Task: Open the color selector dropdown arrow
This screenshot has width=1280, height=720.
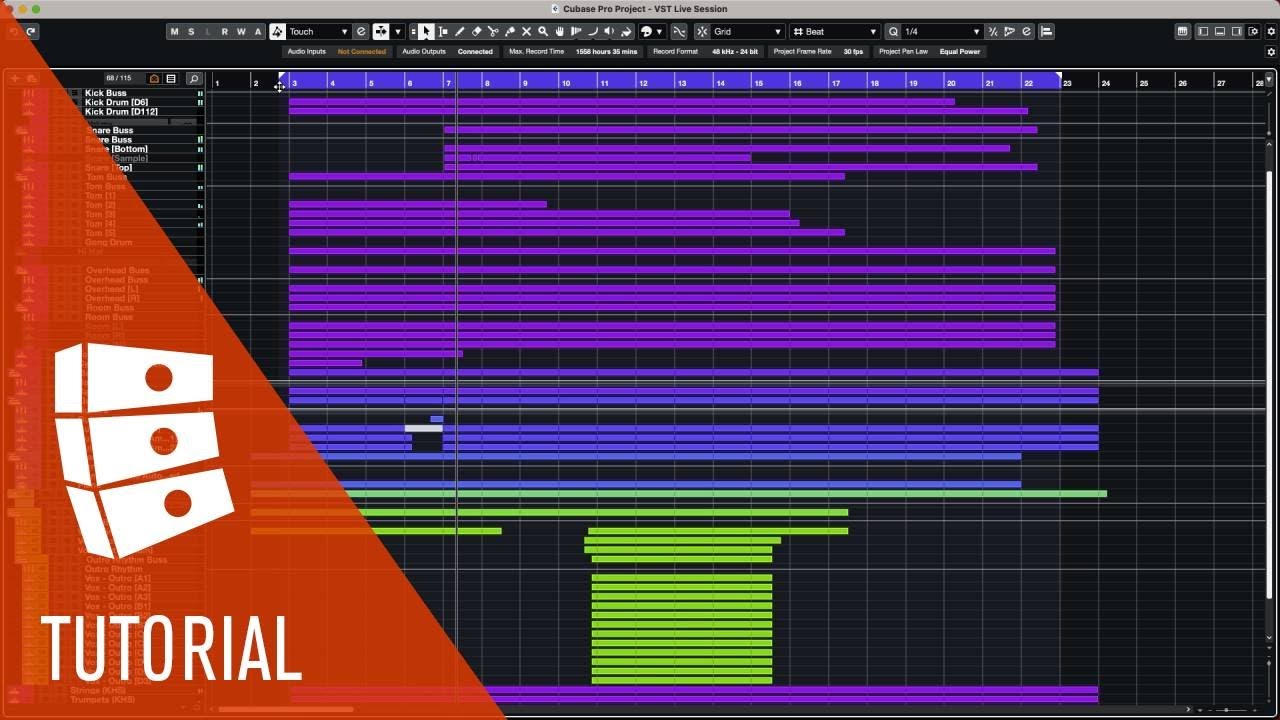Action: (659, 32)
